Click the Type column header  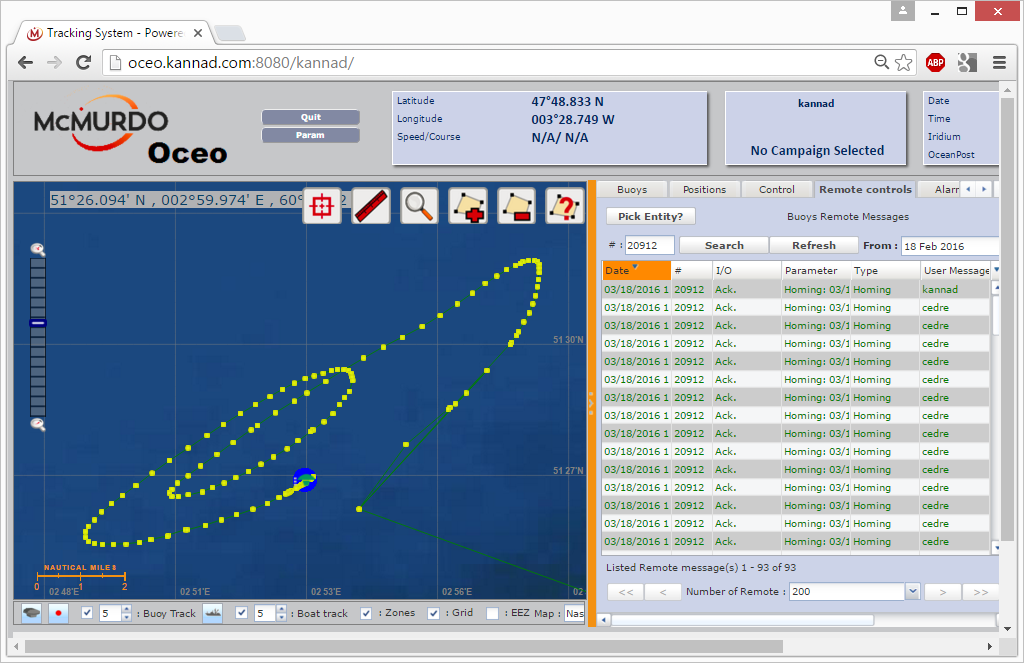click(885, 270)
